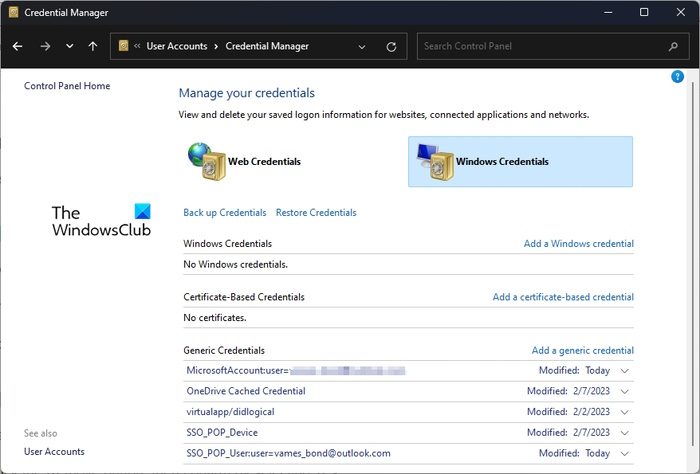Click Back up Credentials link
The width and height of the screenshot is (700, 474).
pyautogui.click(x=225, y=213)
